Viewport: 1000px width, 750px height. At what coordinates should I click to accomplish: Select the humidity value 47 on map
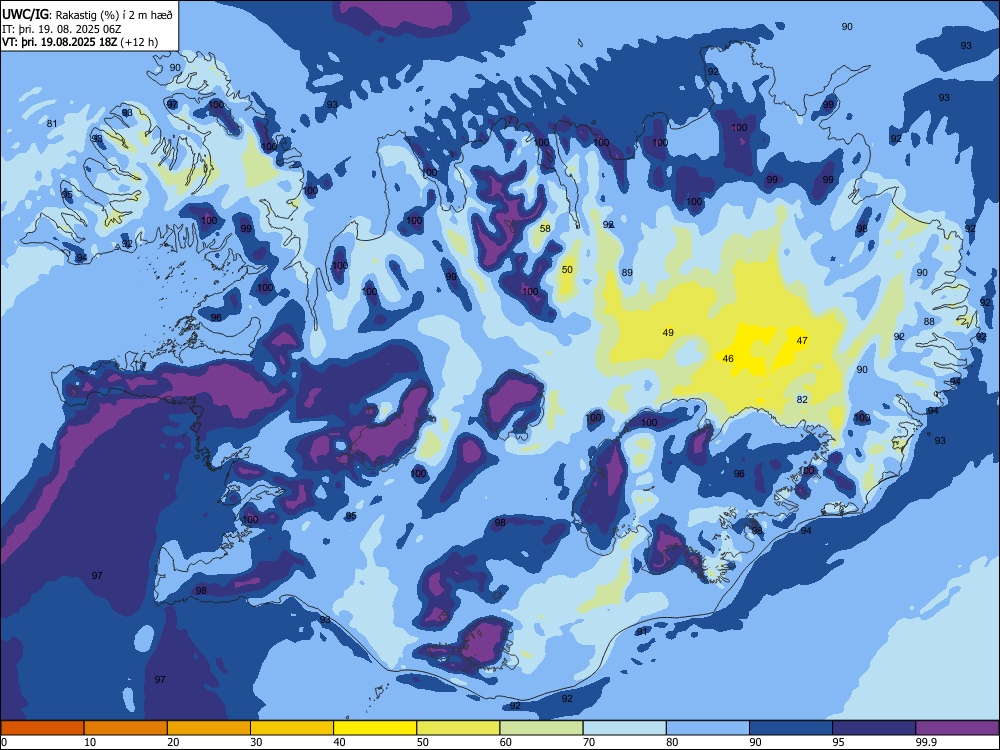click(x=802, y=341)
